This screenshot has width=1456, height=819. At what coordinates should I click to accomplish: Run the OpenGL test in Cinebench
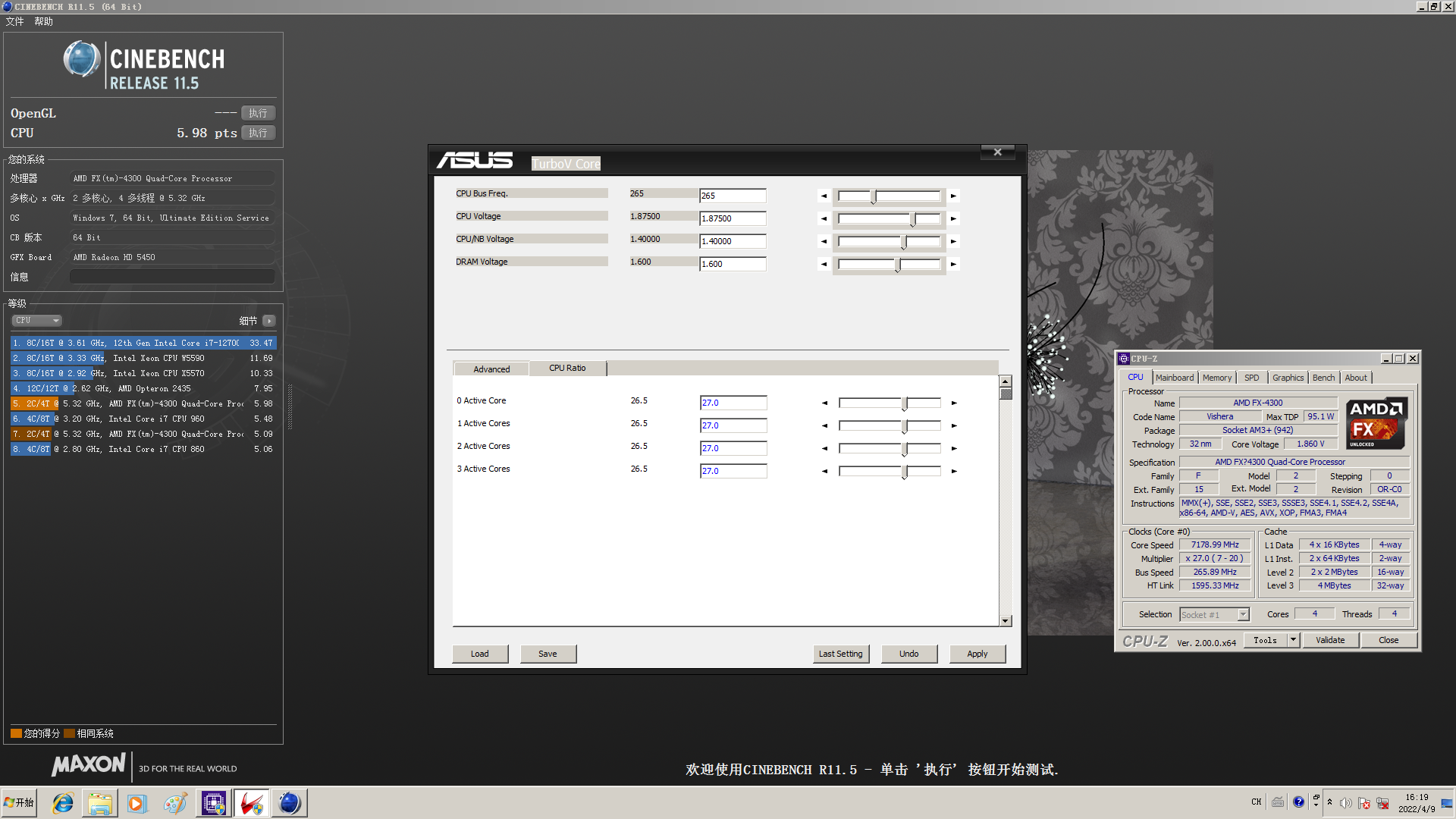coord(258,113)
